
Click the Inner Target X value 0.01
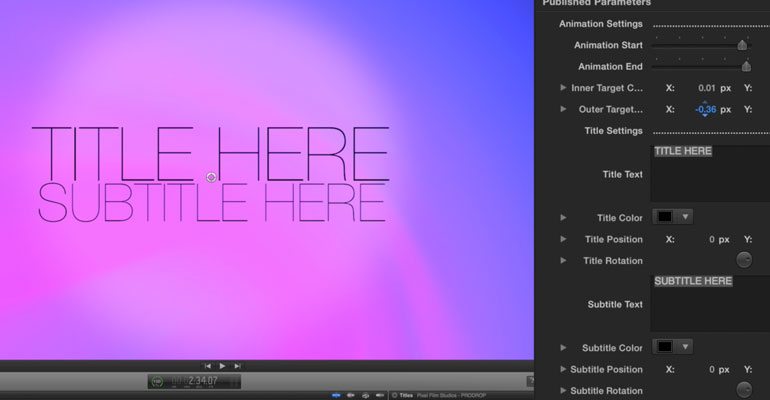pos(707,88)
